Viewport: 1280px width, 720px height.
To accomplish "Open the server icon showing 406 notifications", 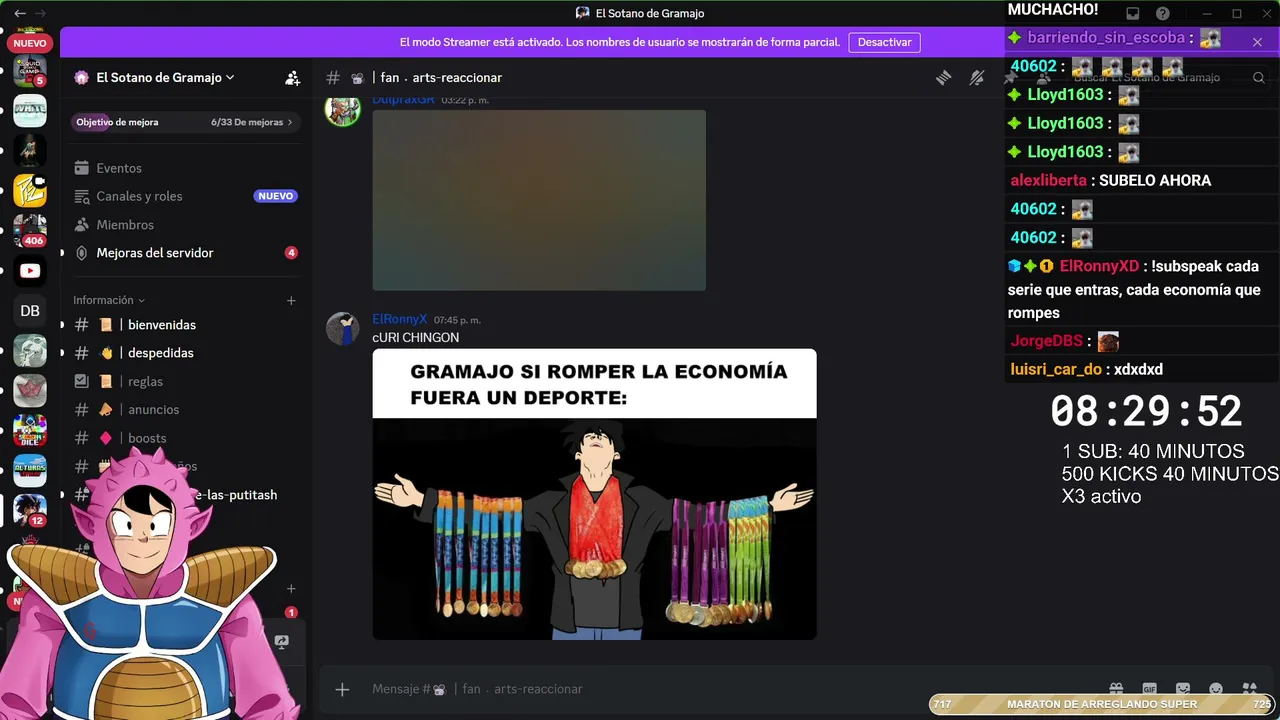I will (x=30, y=231).
